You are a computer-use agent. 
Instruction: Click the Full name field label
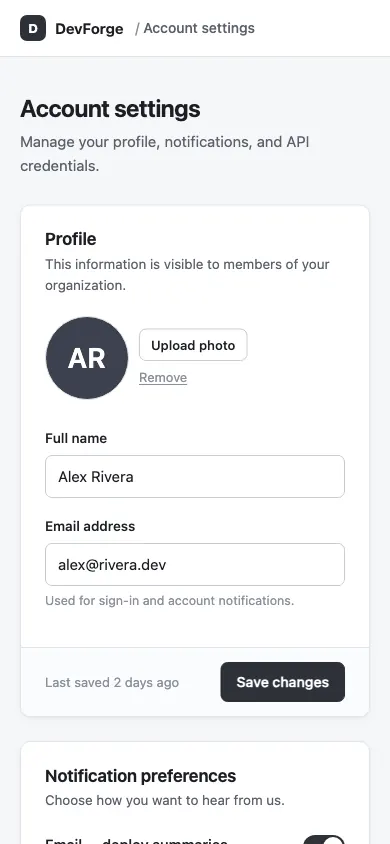[x=76, y=438]
